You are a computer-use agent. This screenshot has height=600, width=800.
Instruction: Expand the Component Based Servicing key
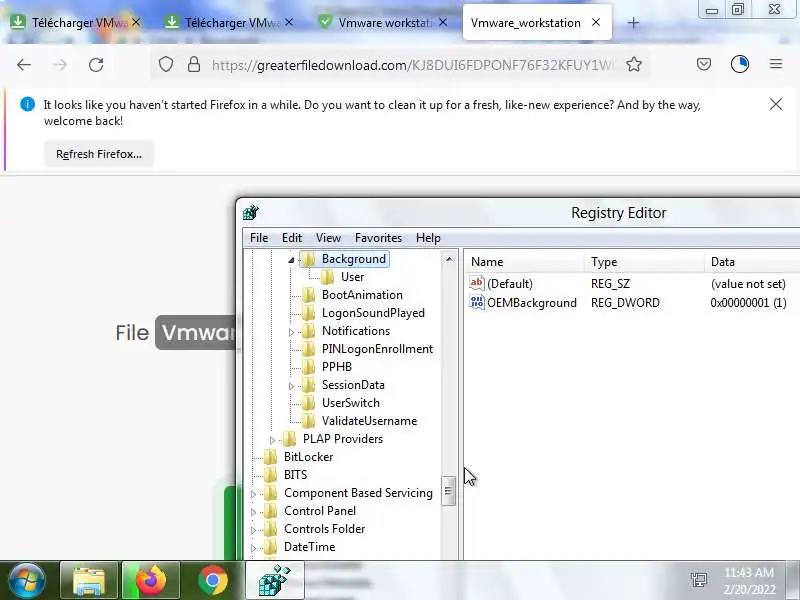(253, 493)
